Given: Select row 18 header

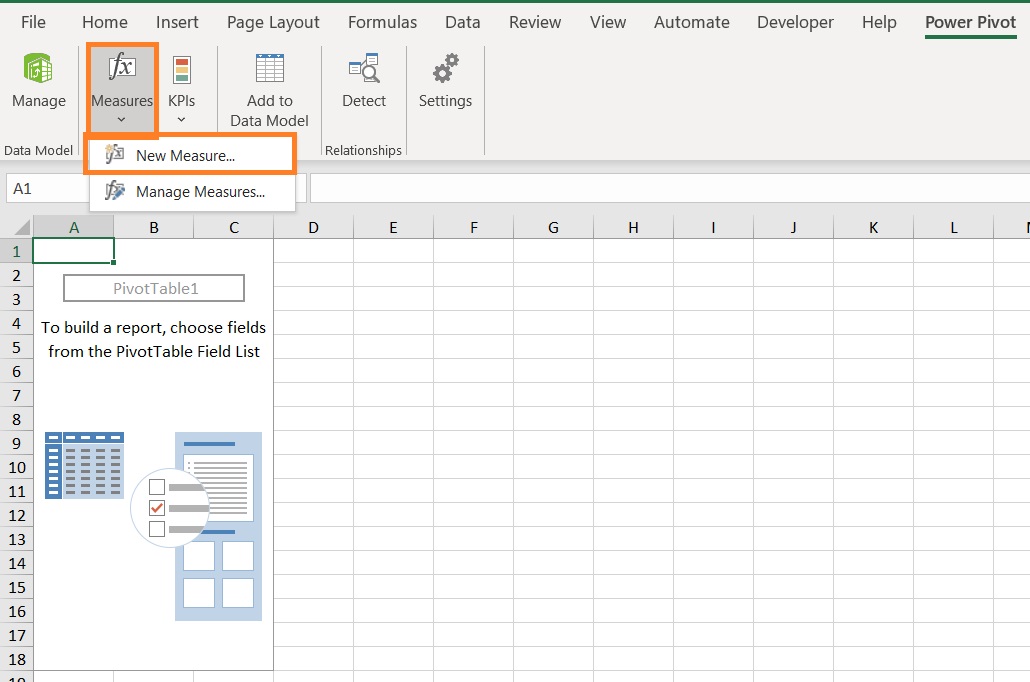Looking at the screenshot, I should (16, 659).
